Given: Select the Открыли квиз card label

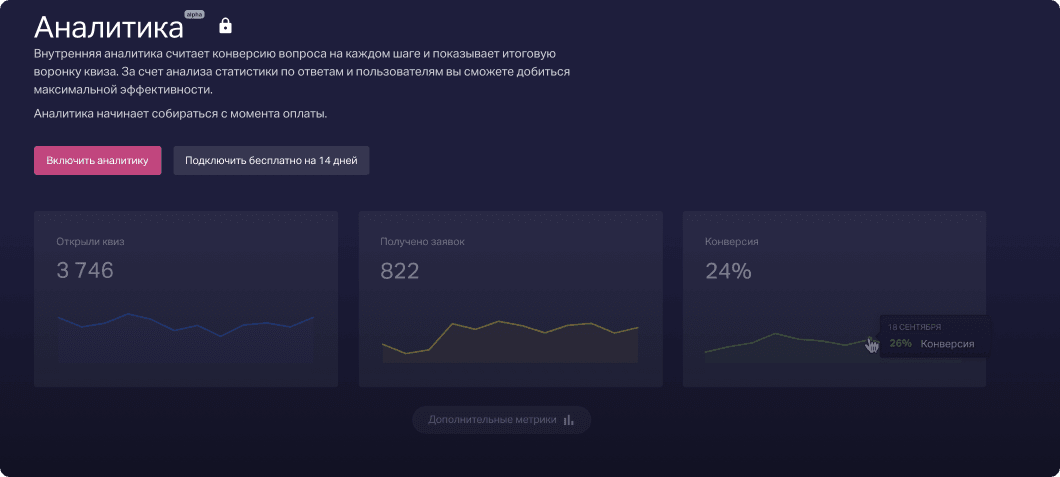Looking at the screenshot, I should click(90, 241).
